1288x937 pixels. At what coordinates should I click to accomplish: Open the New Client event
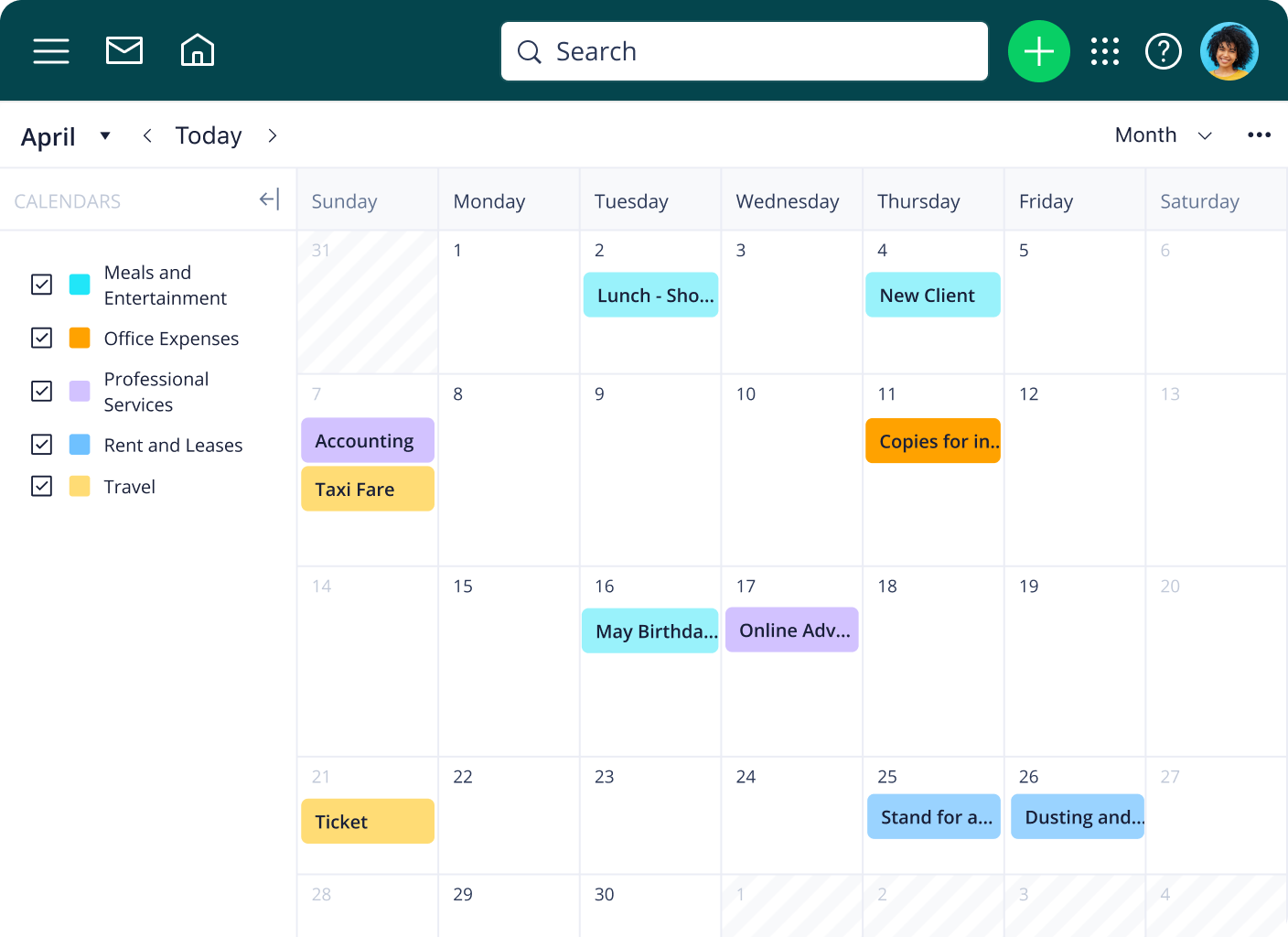pos(932,295)
